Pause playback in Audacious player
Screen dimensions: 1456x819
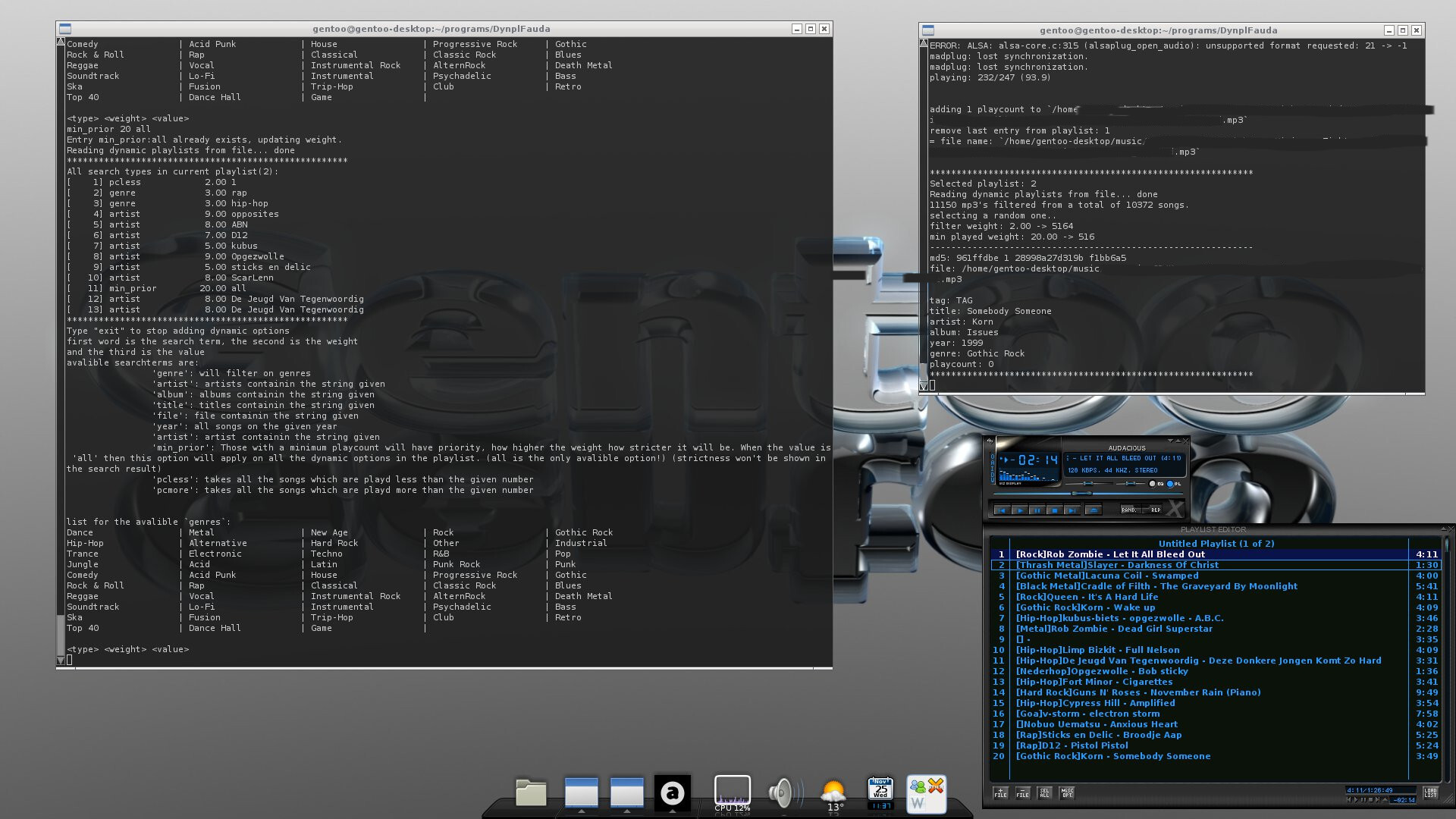click(x=1037, y=510)
